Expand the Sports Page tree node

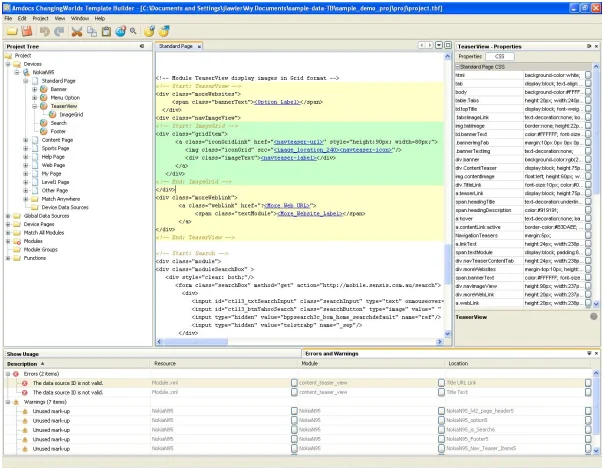pyautogui.click(x=25, y=148)
